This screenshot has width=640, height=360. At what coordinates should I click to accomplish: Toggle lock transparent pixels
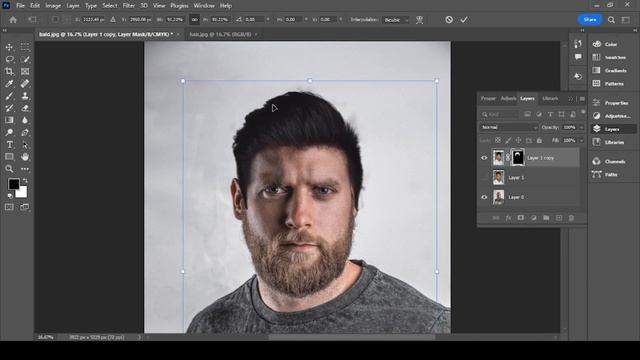pyautogui.click(x=498, y=140)
